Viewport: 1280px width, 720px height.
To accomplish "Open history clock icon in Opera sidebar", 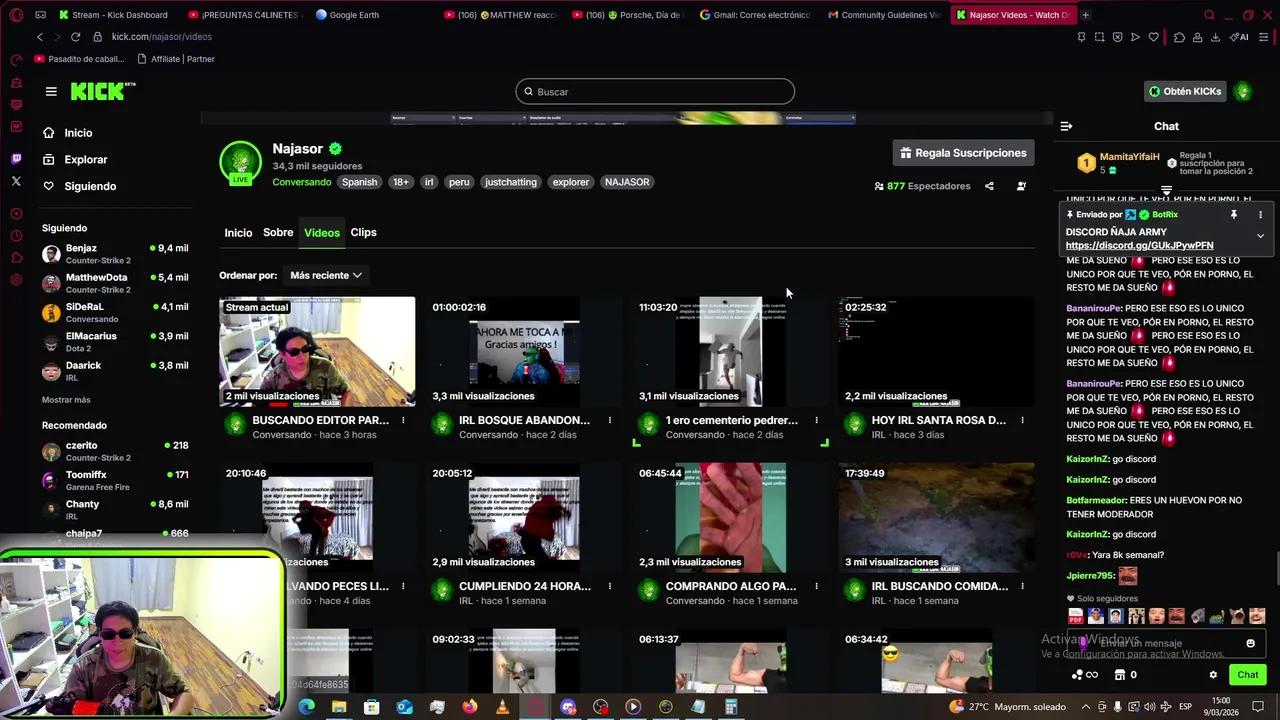I will (x=16, y=235).
